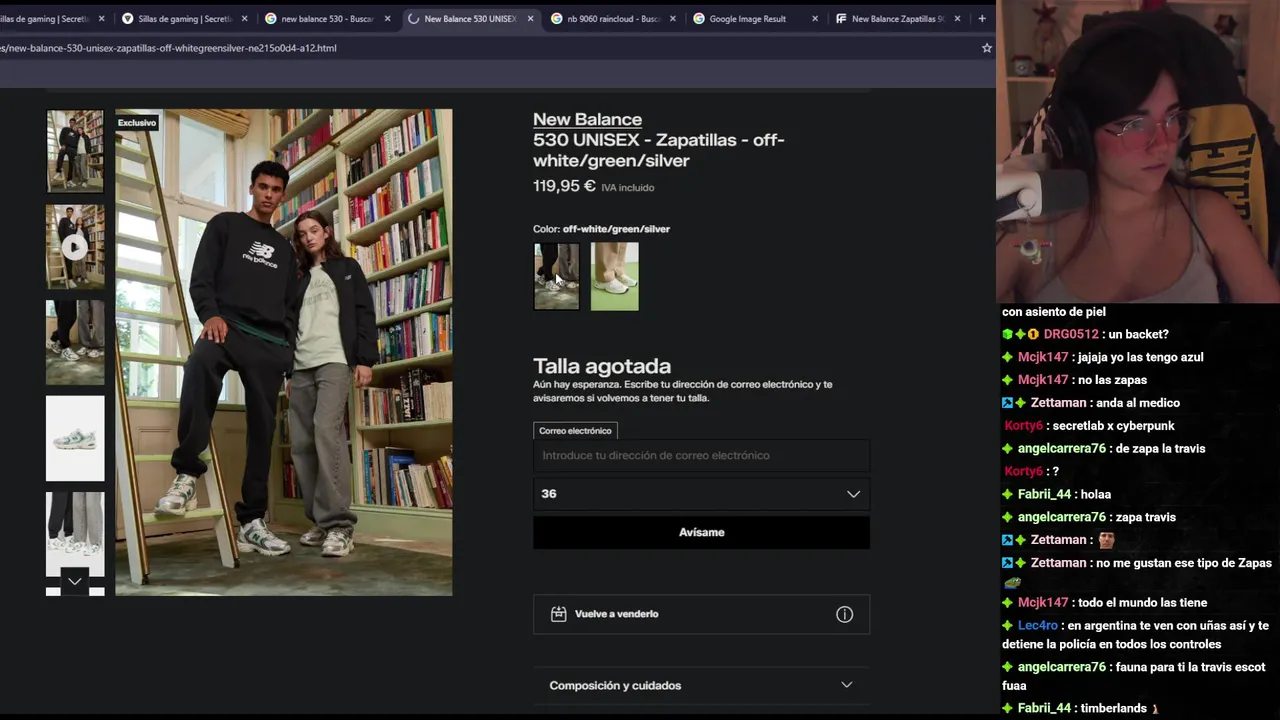Click the browser address bar URL
Image resolution: width=1280 pixels, height=720 pixels.
tap(168, 48)
